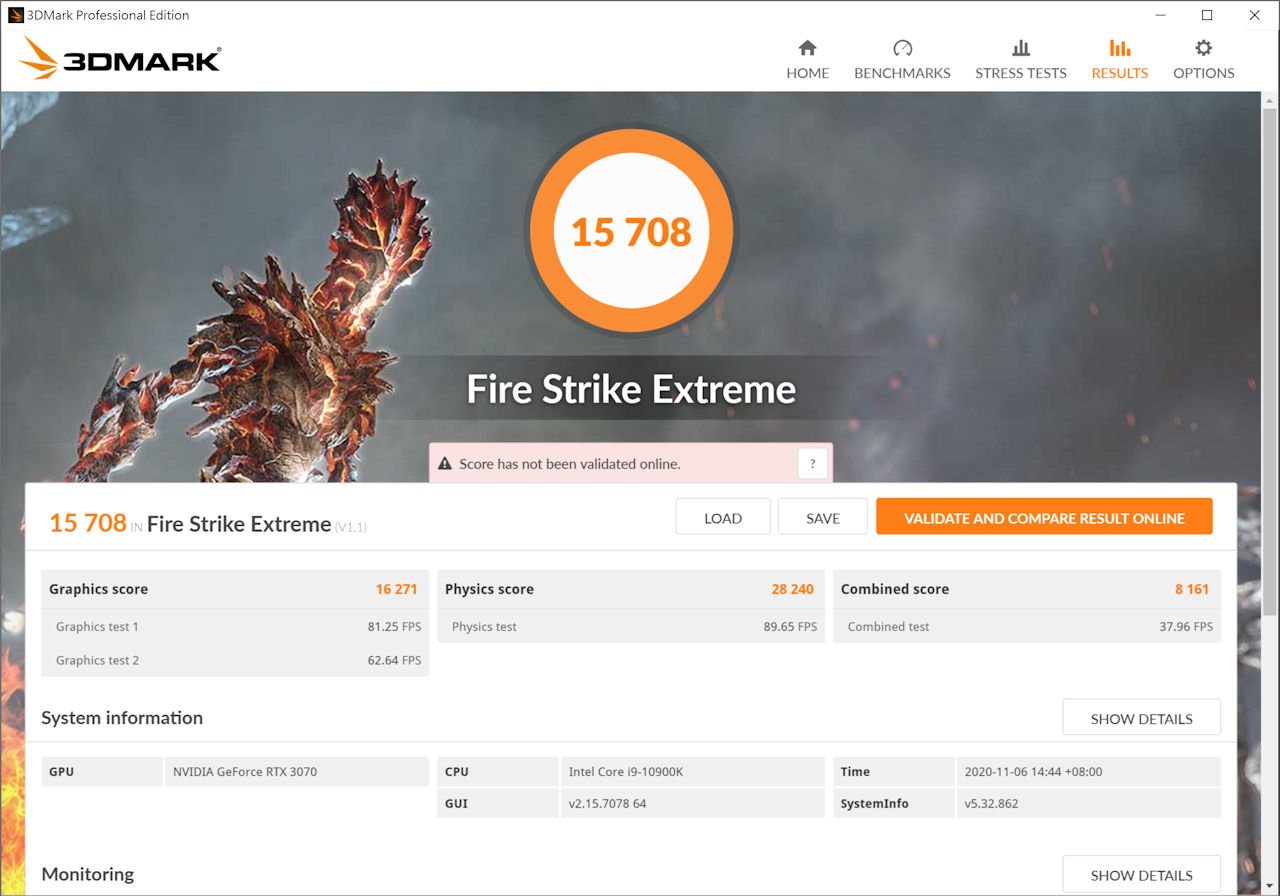The height and width of the screenshot is (896, 1280).
Task: Select the RESULTS tab
Action: pyautogui.click(x=1120, y=60)
